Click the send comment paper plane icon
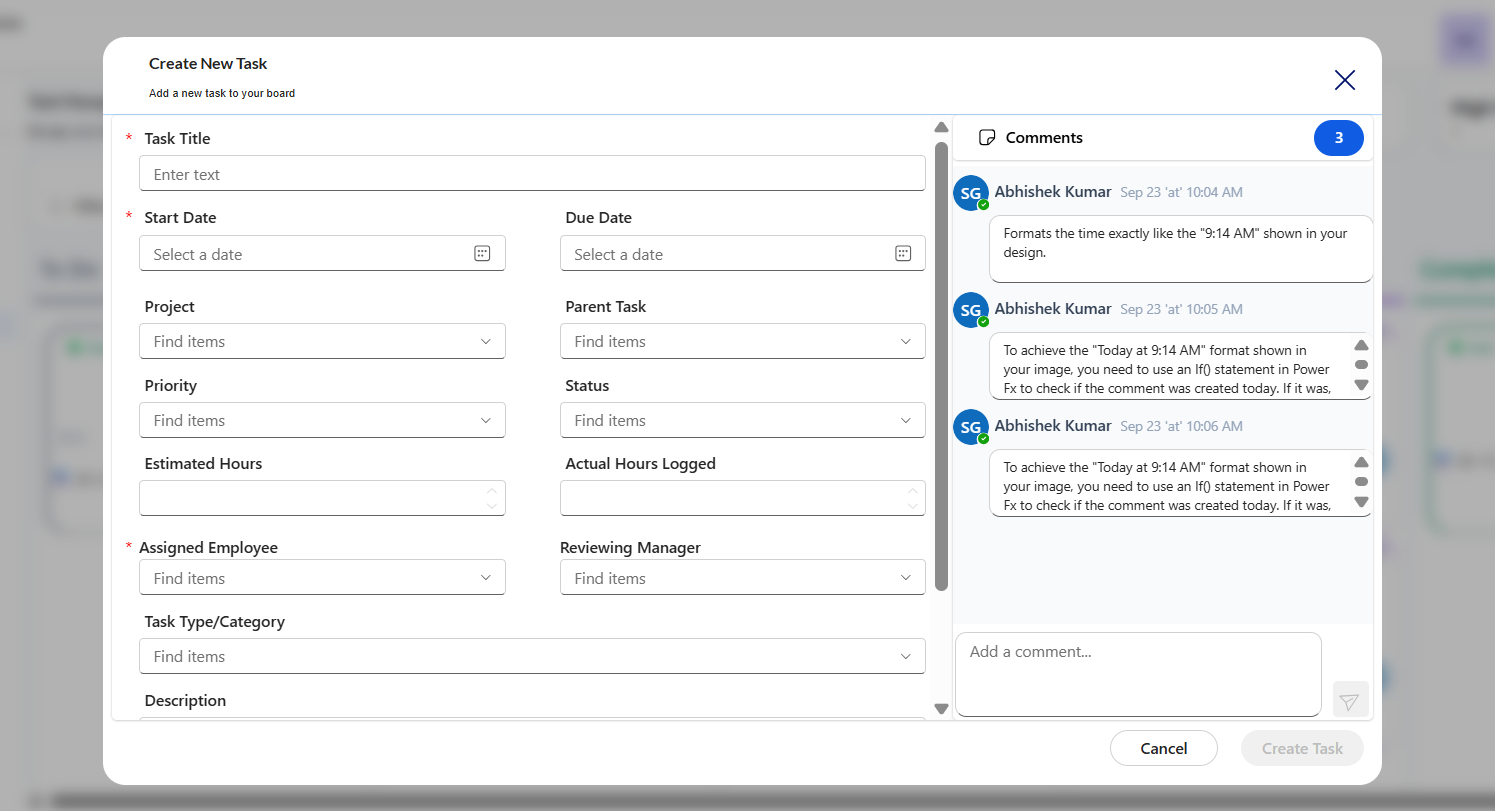 1350,700
